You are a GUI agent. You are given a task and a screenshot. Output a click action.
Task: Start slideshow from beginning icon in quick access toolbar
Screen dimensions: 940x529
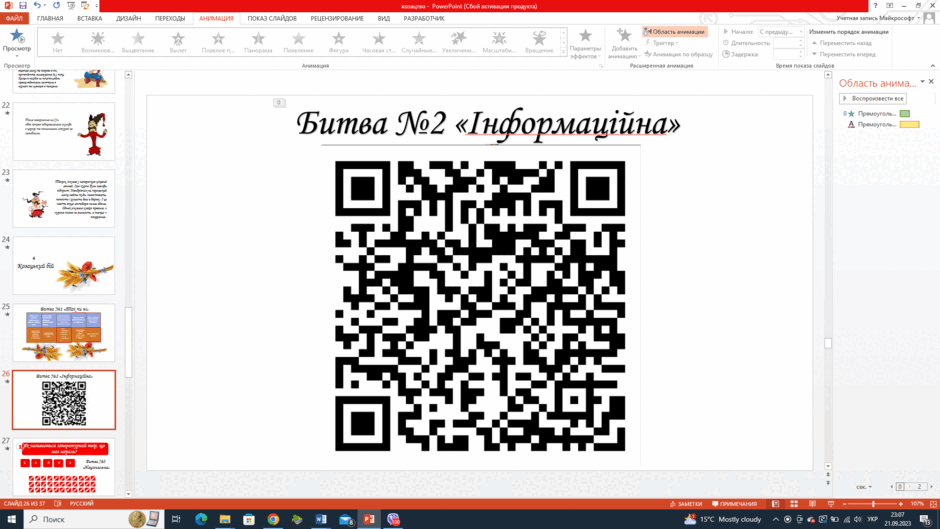tap(71, 5)
